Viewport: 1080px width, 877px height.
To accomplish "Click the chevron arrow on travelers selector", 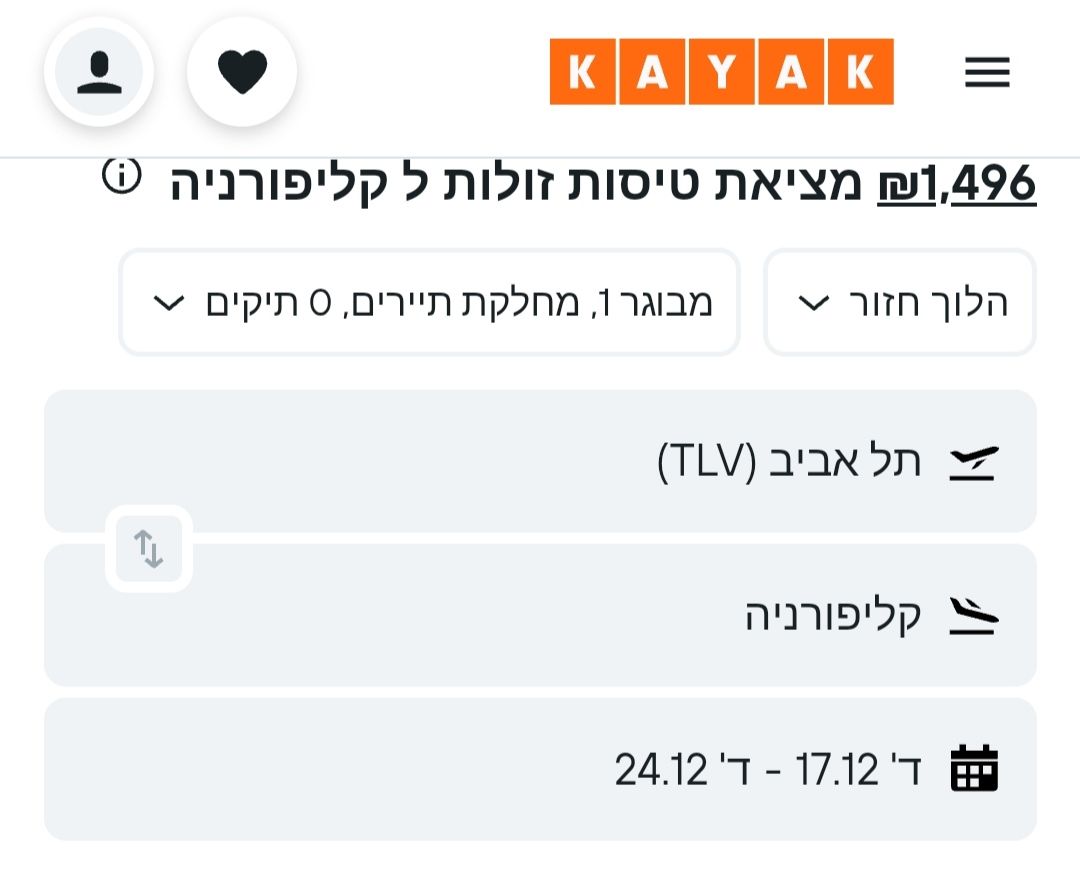I will pyautogui.click(x=169, y=303).
